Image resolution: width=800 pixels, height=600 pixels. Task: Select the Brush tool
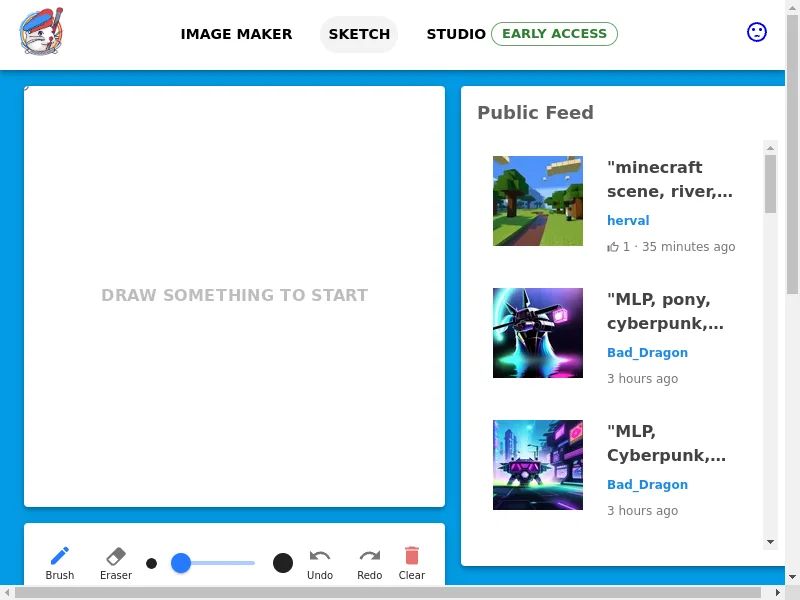point(60,562)
